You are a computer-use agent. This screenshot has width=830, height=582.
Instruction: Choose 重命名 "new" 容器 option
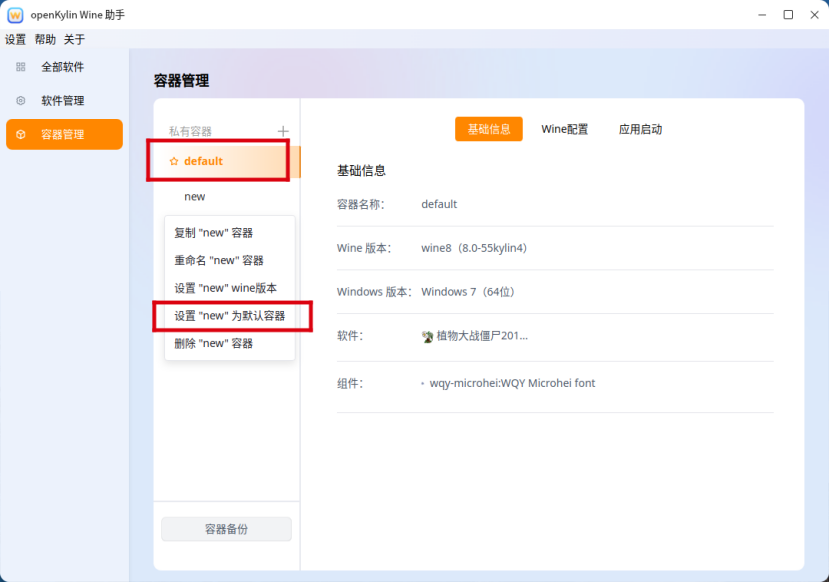[x=219, y=261]
